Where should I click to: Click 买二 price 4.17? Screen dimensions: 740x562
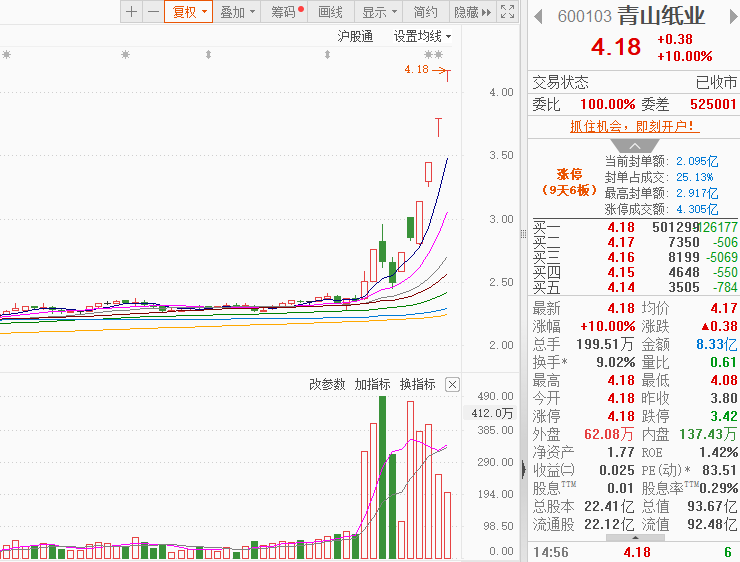(621, 243)
